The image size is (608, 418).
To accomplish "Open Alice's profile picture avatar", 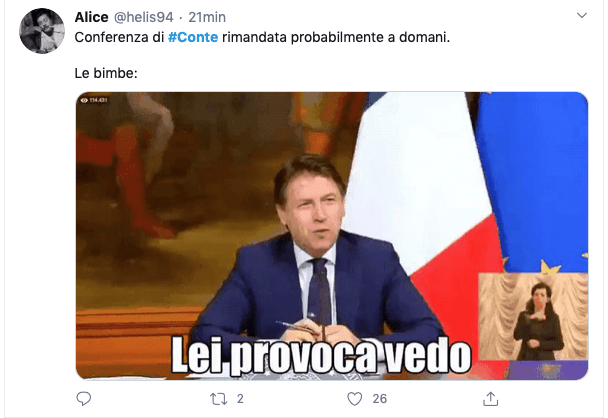I will [x=42, y=31].
